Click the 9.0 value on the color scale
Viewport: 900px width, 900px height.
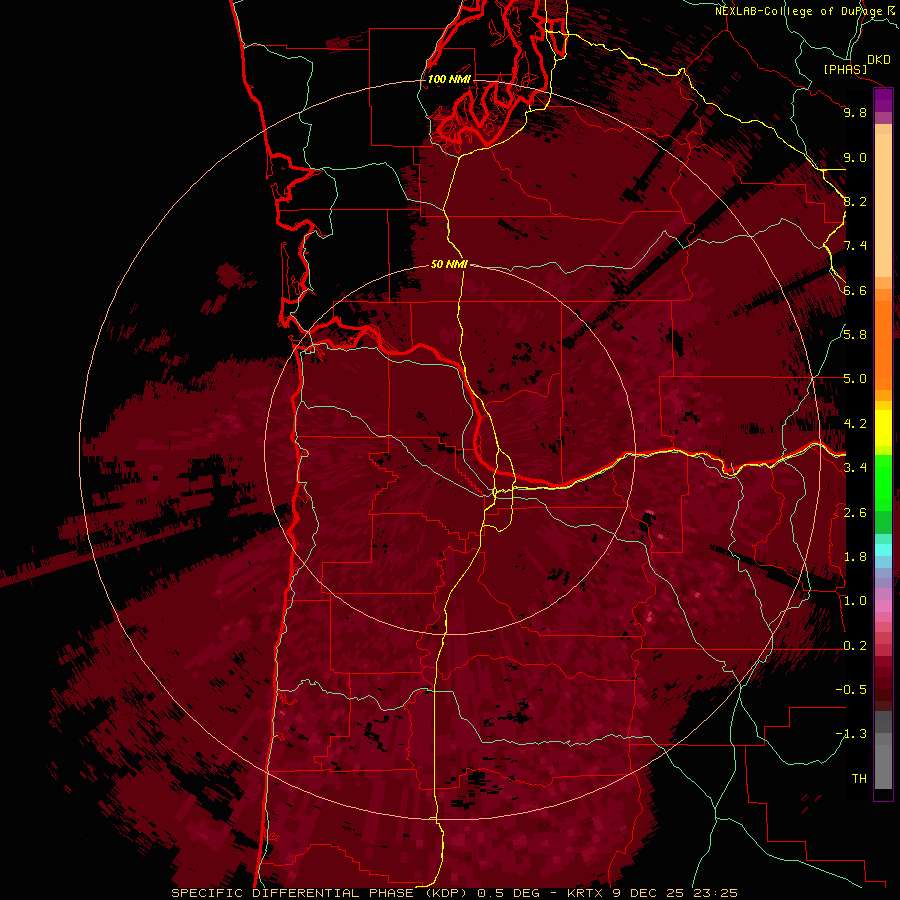[855, 158]
